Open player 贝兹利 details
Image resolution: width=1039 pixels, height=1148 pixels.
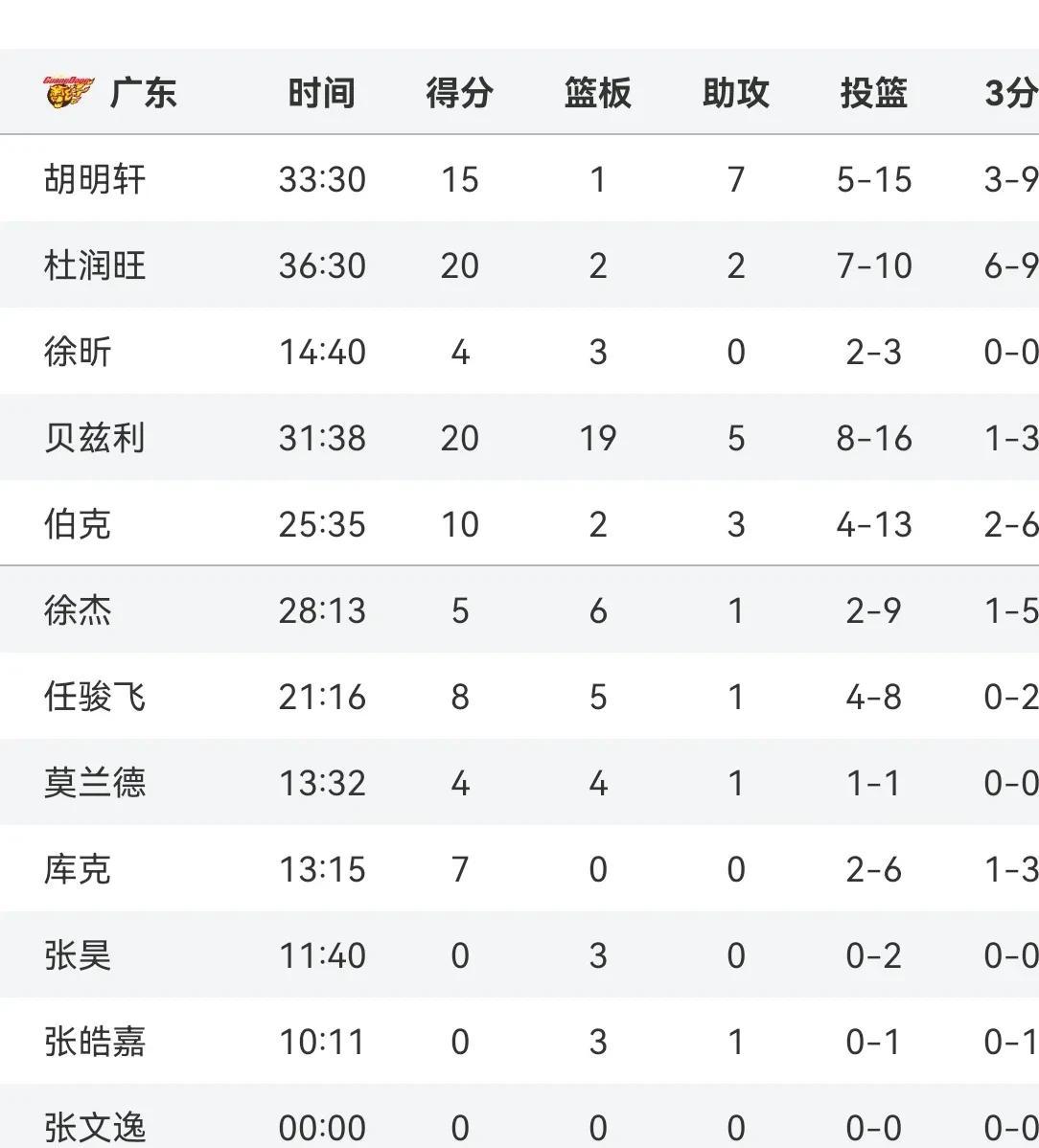pos(95,438)
